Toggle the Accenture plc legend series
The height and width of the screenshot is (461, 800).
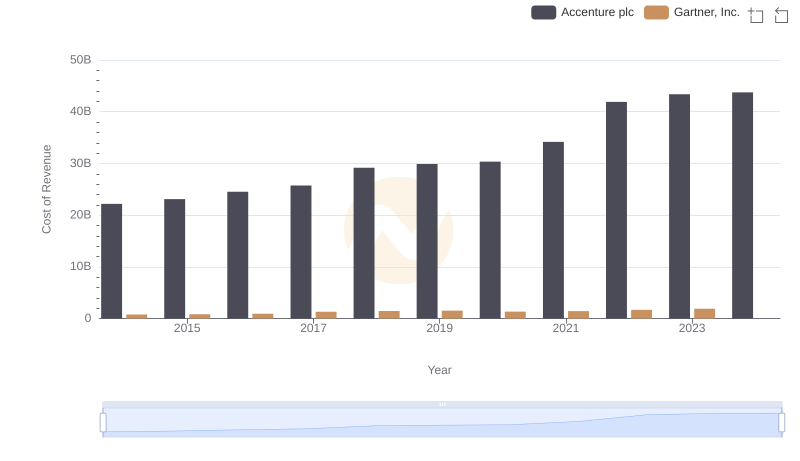pos(582,12)
